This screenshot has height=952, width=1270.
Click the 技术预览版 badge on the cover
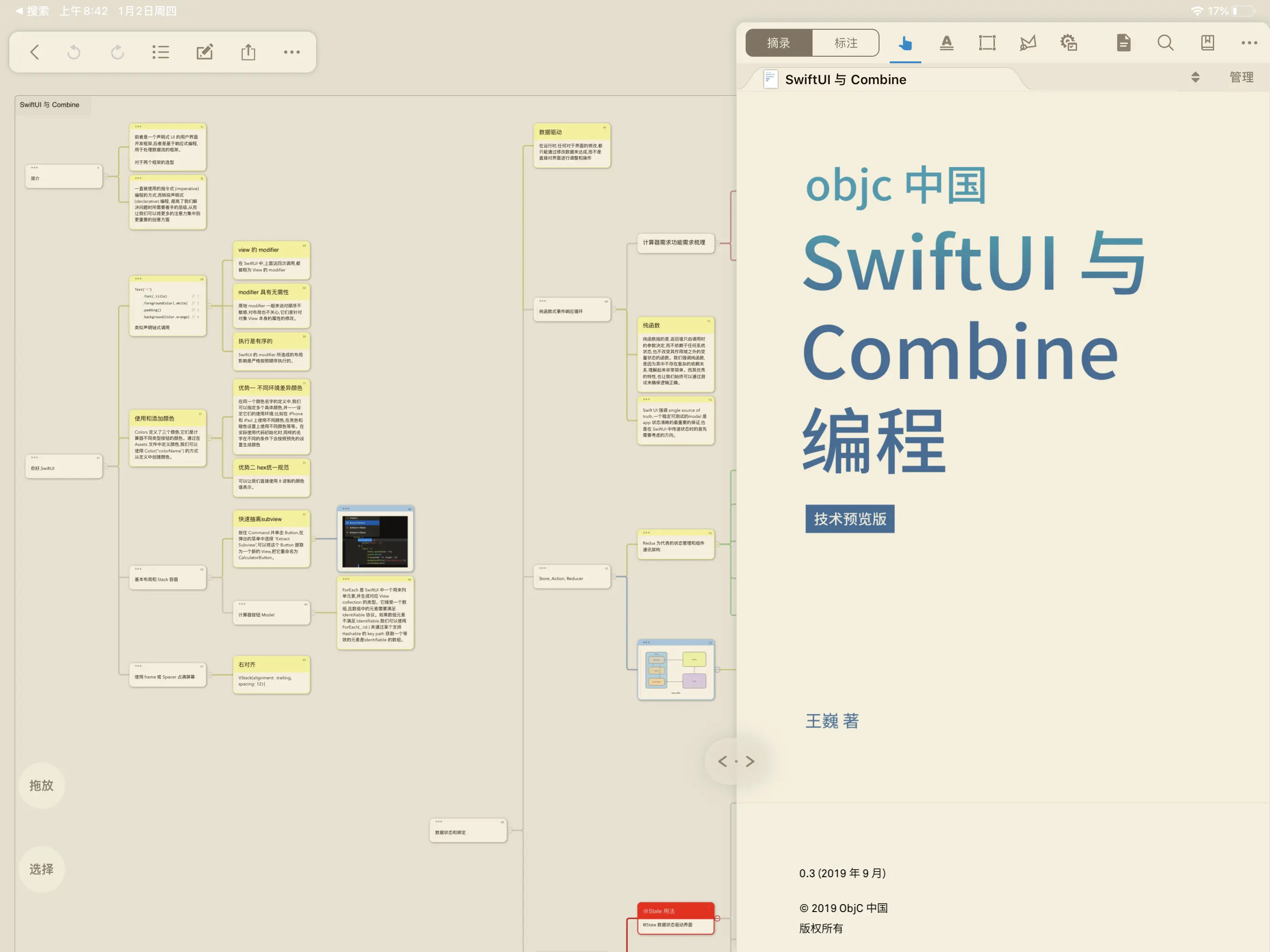pos(850,519)
